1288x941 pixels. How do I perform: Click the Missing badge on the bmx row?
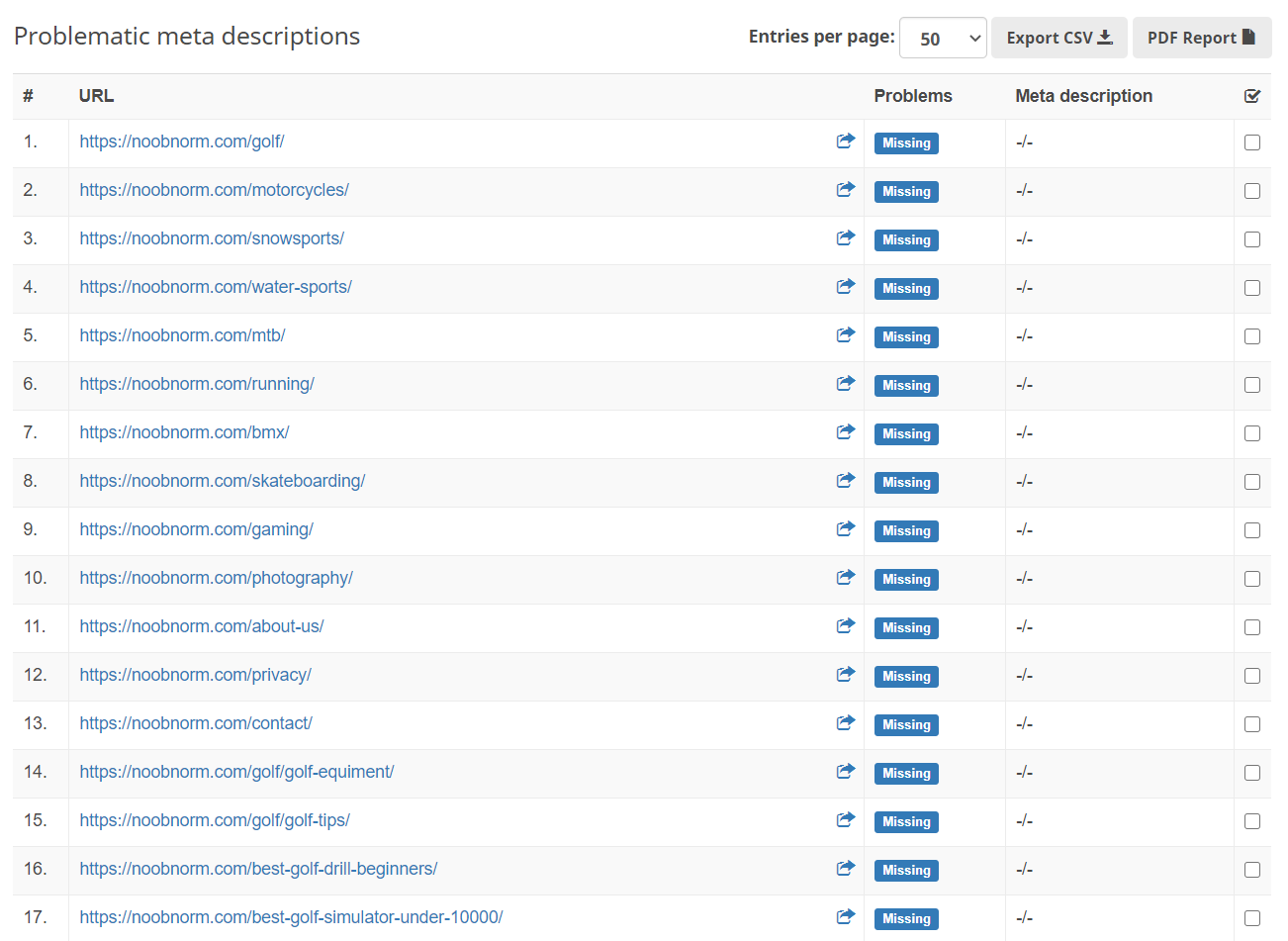906,433
